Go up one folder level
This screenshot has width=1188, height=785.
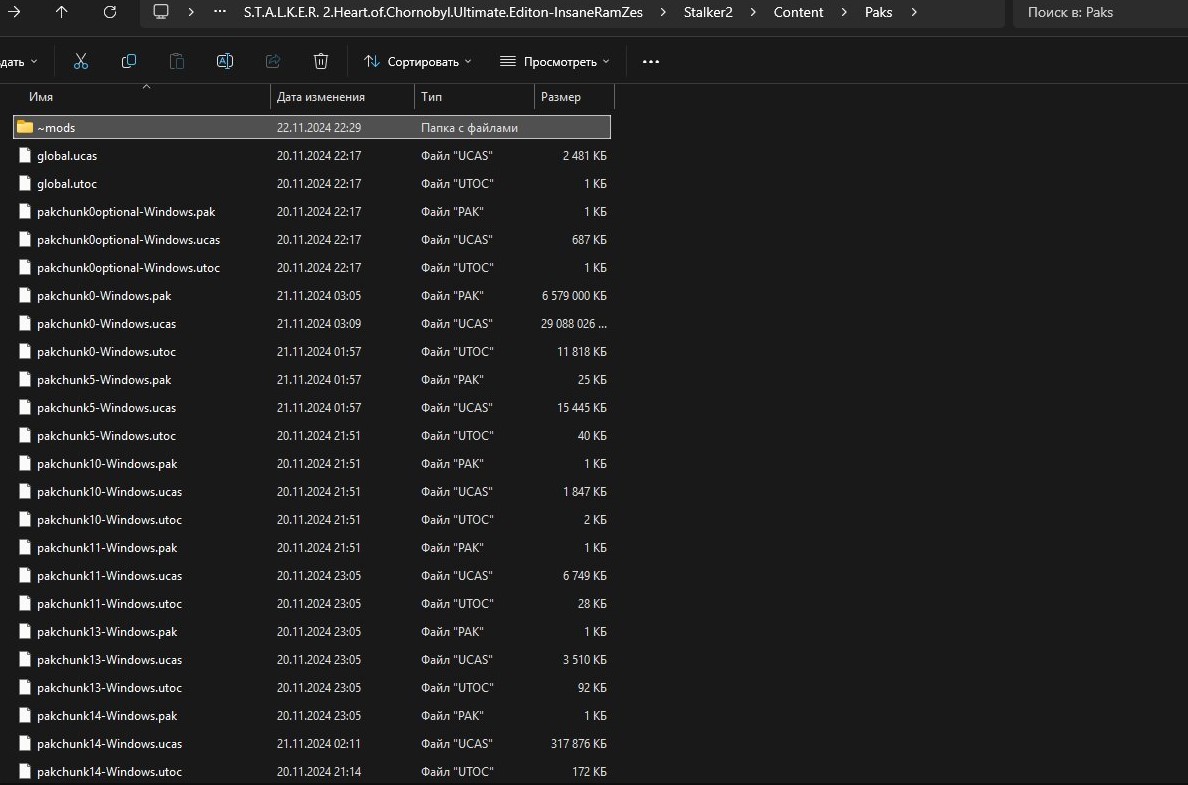(62, 12)
